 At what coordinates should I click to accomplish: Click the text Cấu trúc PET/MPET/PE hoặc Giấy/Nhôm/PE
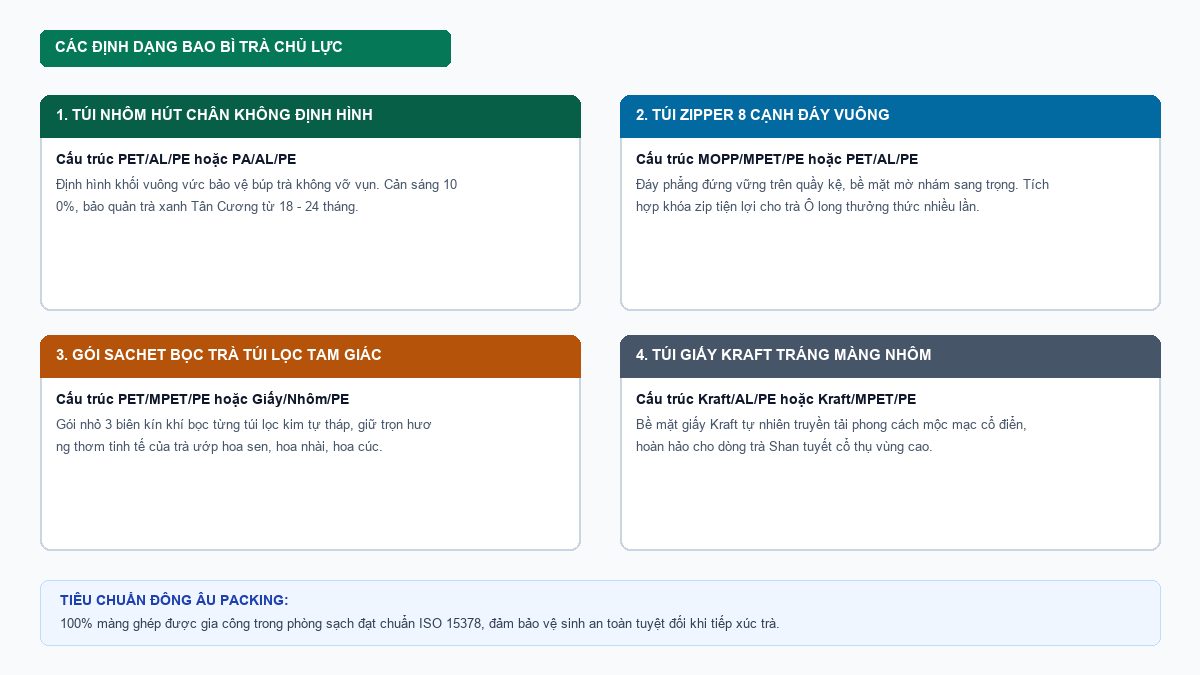[202, 399]
